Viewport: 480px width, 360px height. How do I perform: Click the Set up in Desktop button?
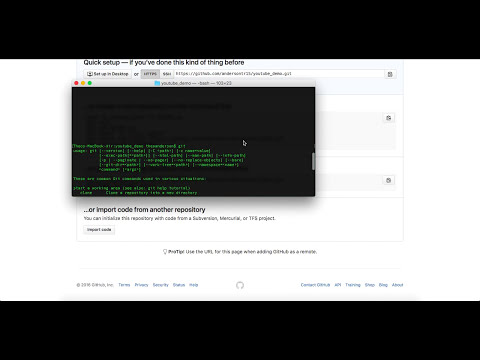pos(108,74)
